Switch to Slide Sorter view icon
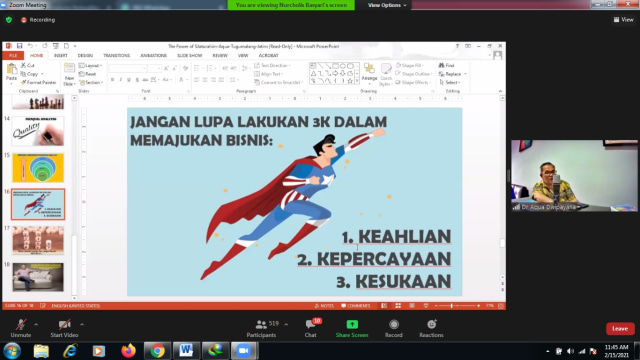Image resolution: width=640 pixels, height=360 pixels. (x=398, y=306)
